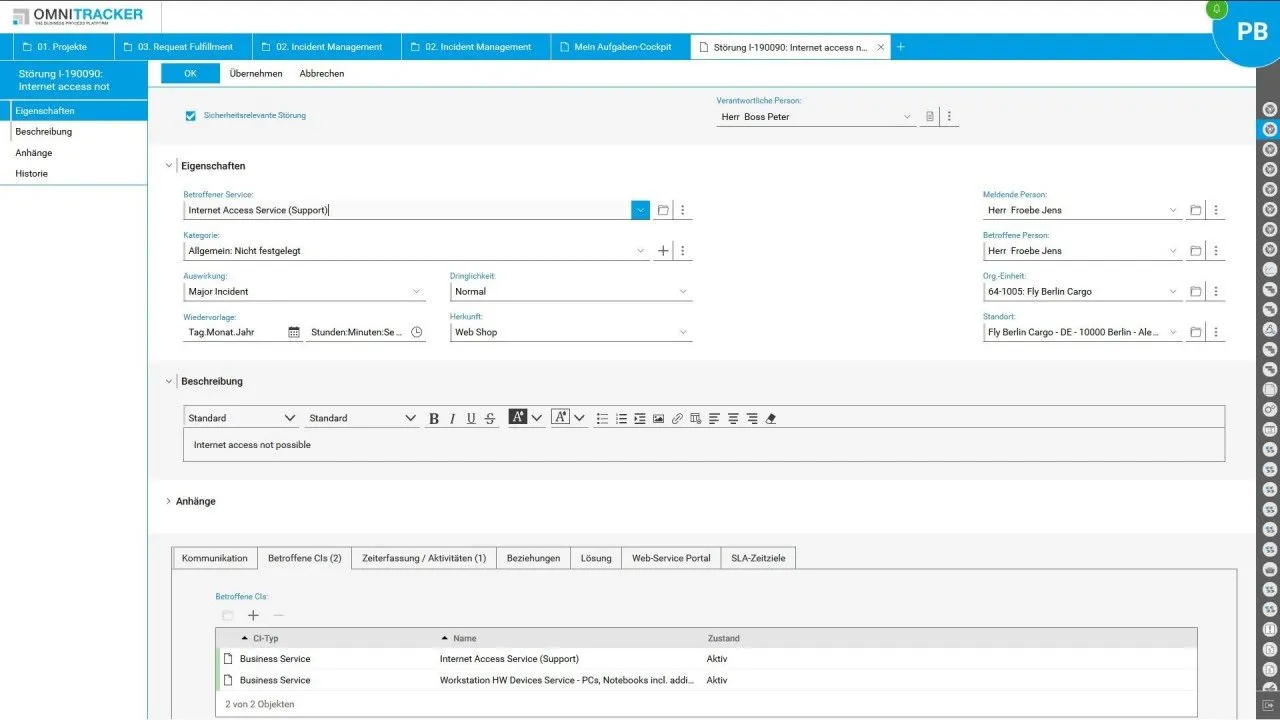Toggle bold formatting in description editor
The width and height of the screenshot is (1280, 720).
[x=434, y=418]
